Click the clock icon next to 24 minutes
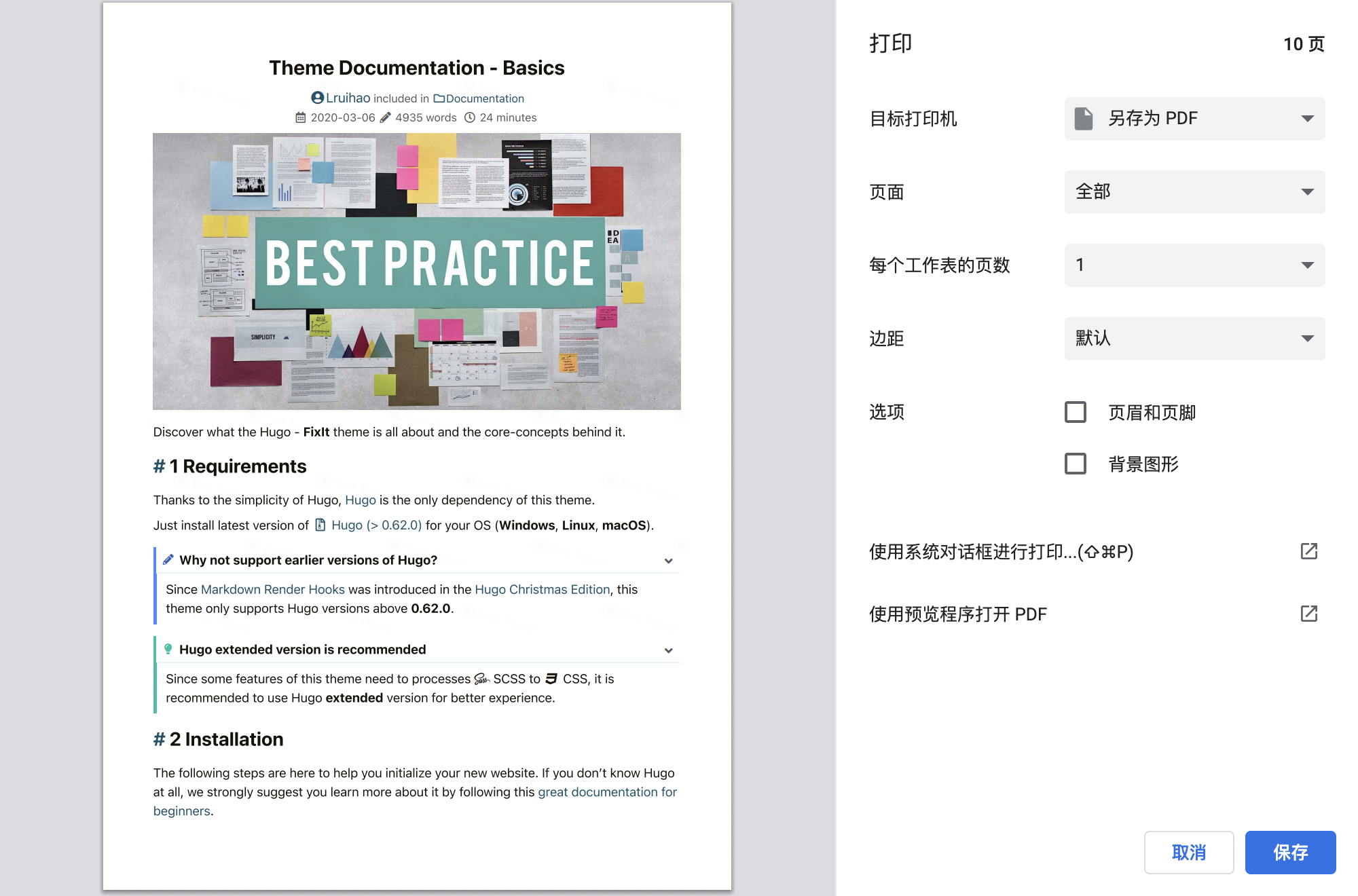The height and width of the screenshot is (896, 1358). tap(470, 117)
